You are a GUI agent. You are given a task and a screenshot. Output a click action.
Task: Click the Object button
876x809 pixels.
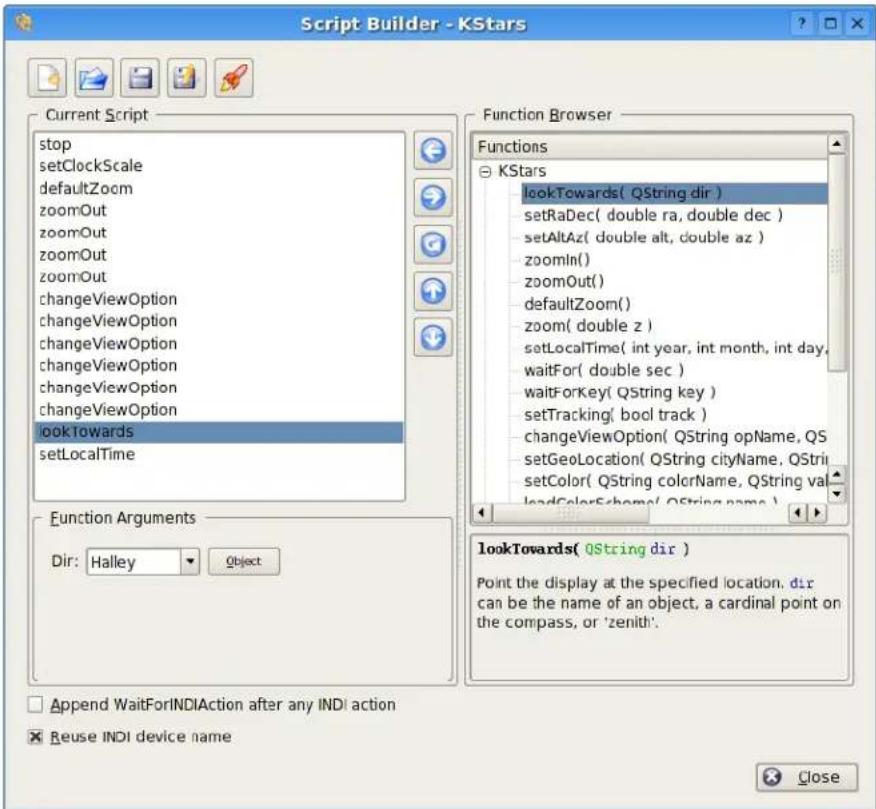(244, 561)
